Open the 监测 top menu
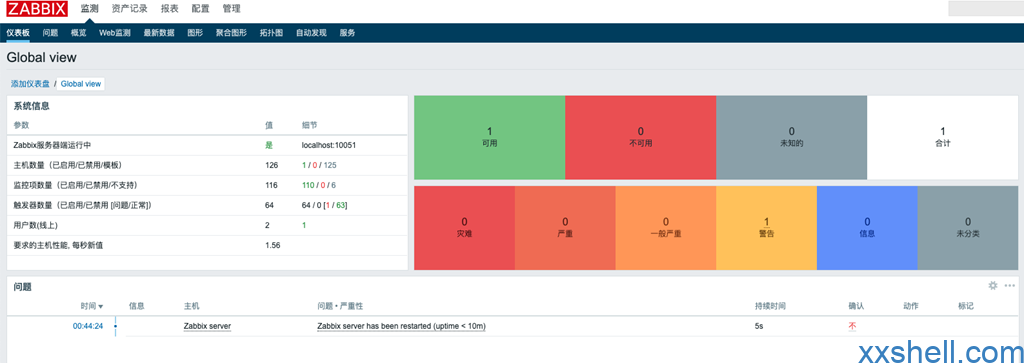1024x363 pixels. coord(89,9)
